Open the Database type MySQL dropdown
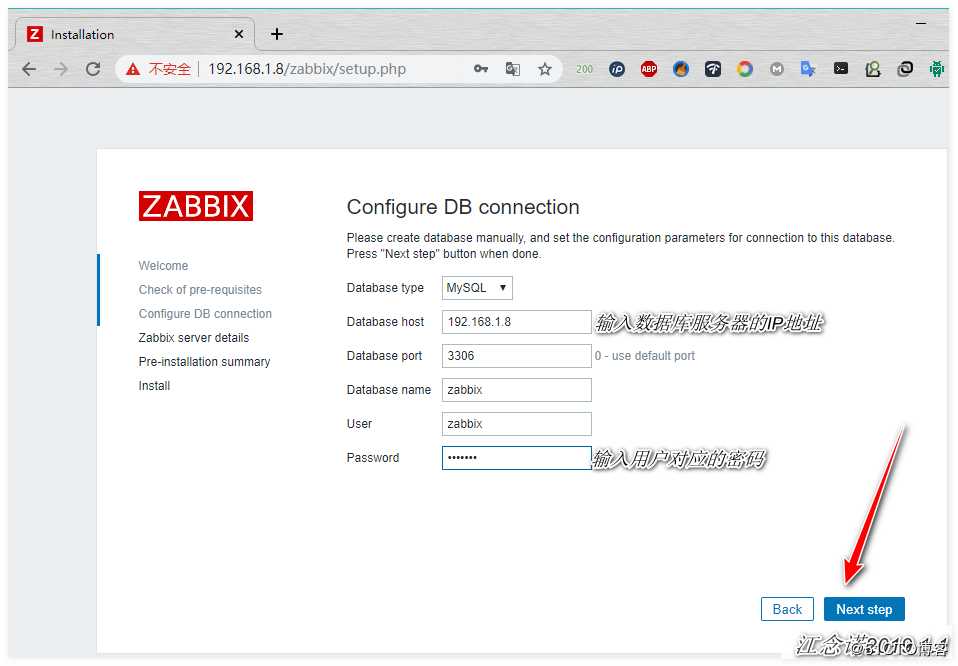The image size is (958, 666). pyautogui.click(x=477, y=288)
